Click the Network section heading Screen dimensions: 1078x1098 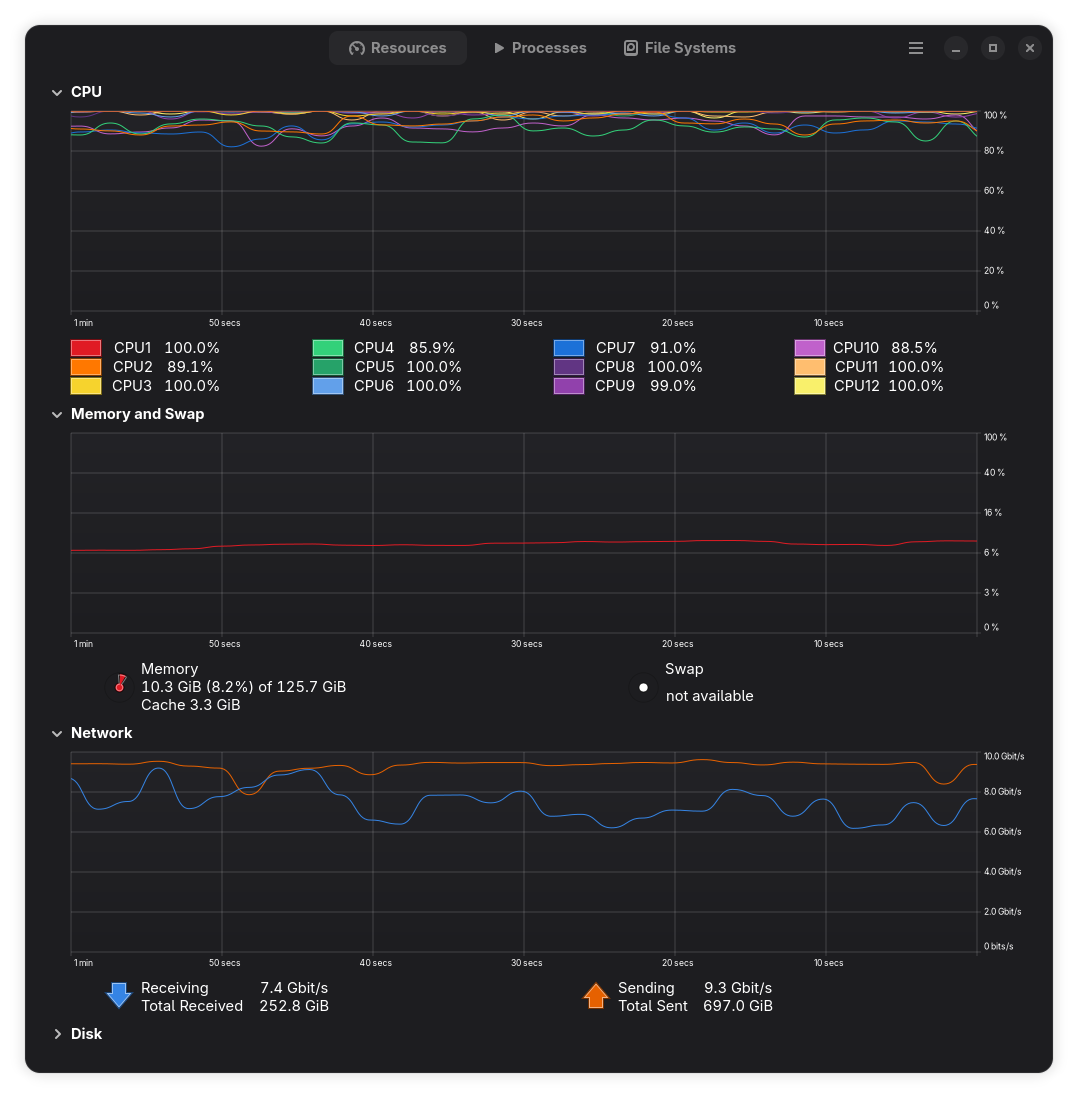coord(102,733)
